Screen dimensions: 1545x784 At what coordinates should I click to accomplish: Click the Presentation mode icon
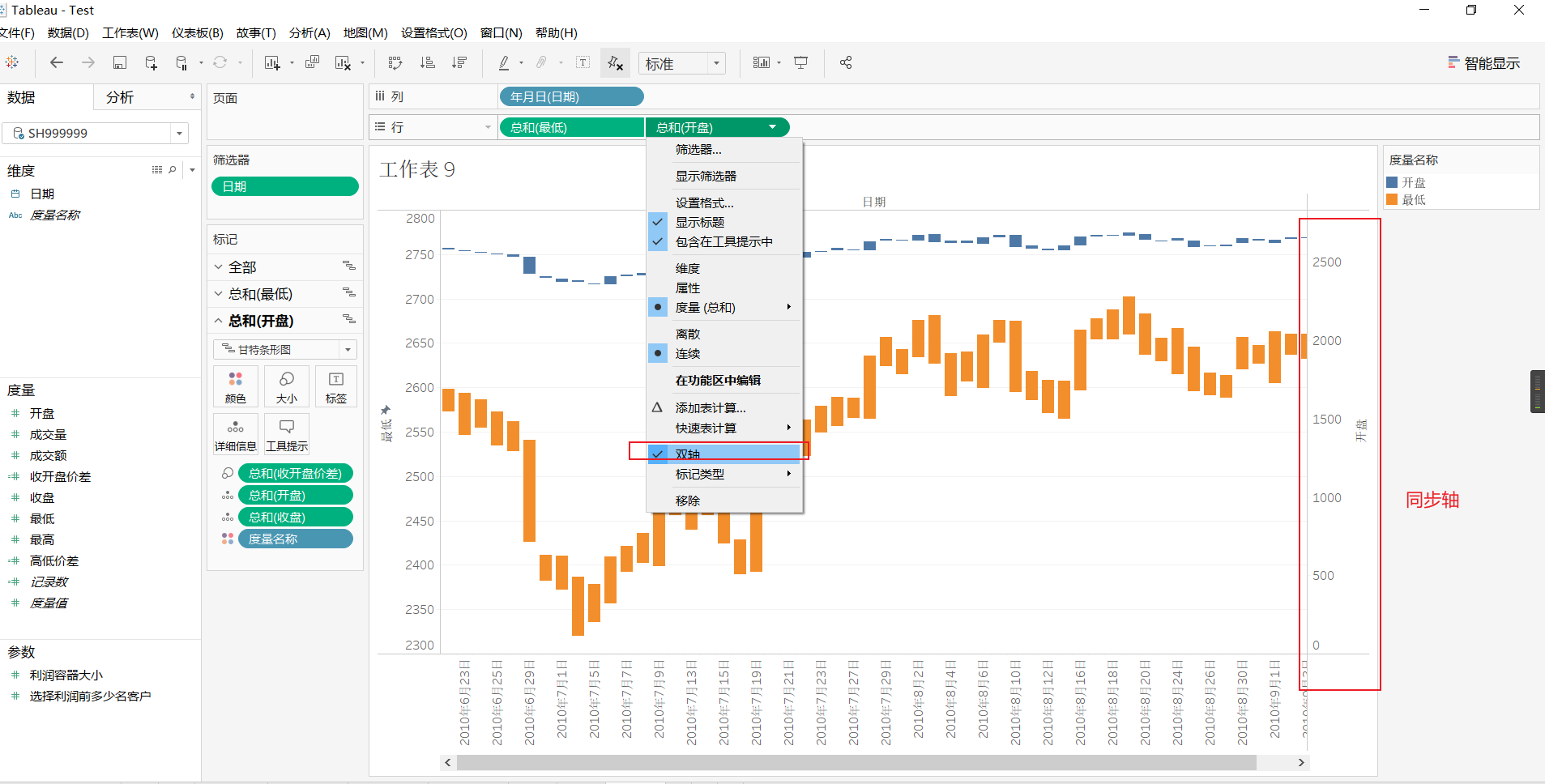coord(800,62)
